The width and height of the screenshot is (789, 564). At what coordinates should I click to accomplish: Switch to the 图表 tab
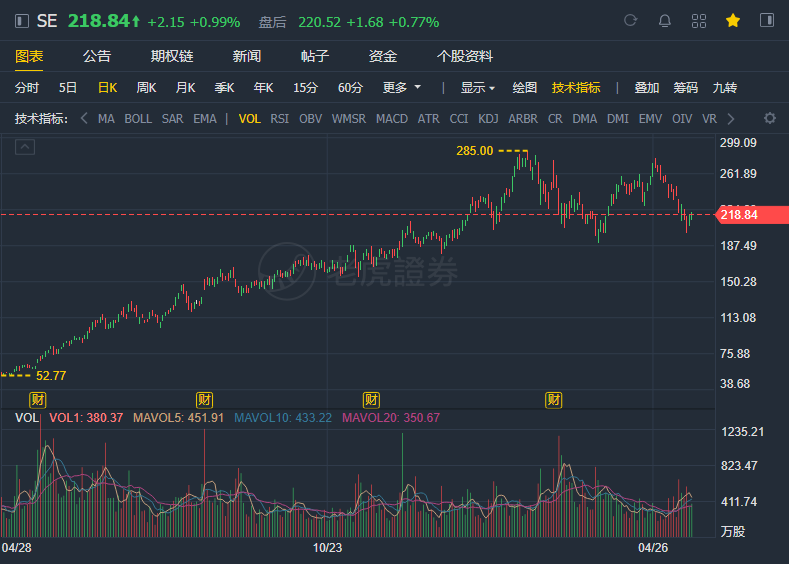click(x=29, y=56)
